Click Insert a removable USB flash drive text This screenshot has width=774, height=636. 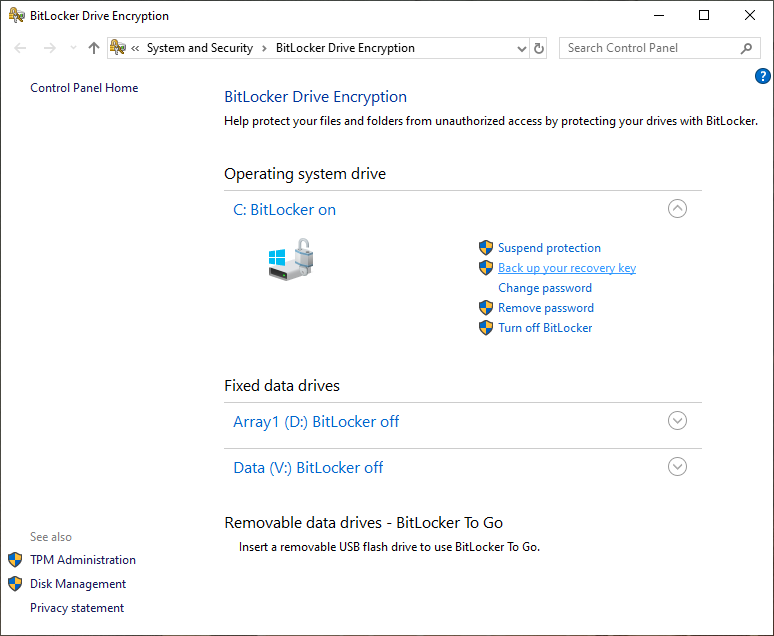(x=389, y=547)
